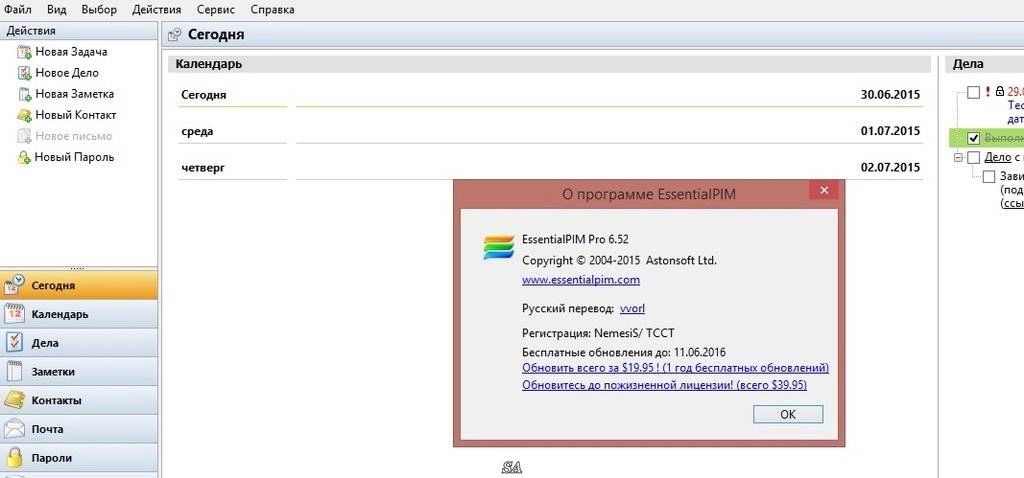Image resolution: width=1024 pixels, height=478 pixels.
Task: Click the dotted splitter grip above Сегодня
Action: coord(77,268)
